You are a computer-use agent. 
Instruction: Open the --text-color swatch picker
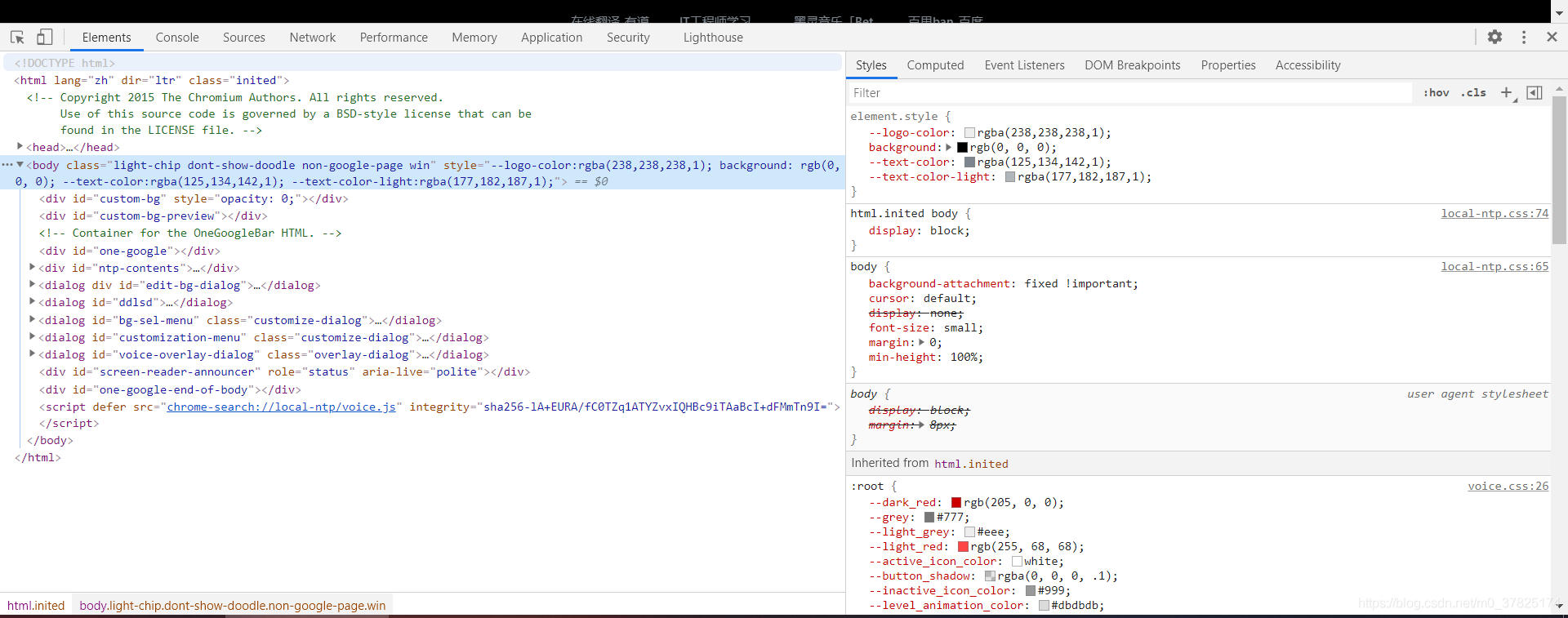[x=969, y=162]
